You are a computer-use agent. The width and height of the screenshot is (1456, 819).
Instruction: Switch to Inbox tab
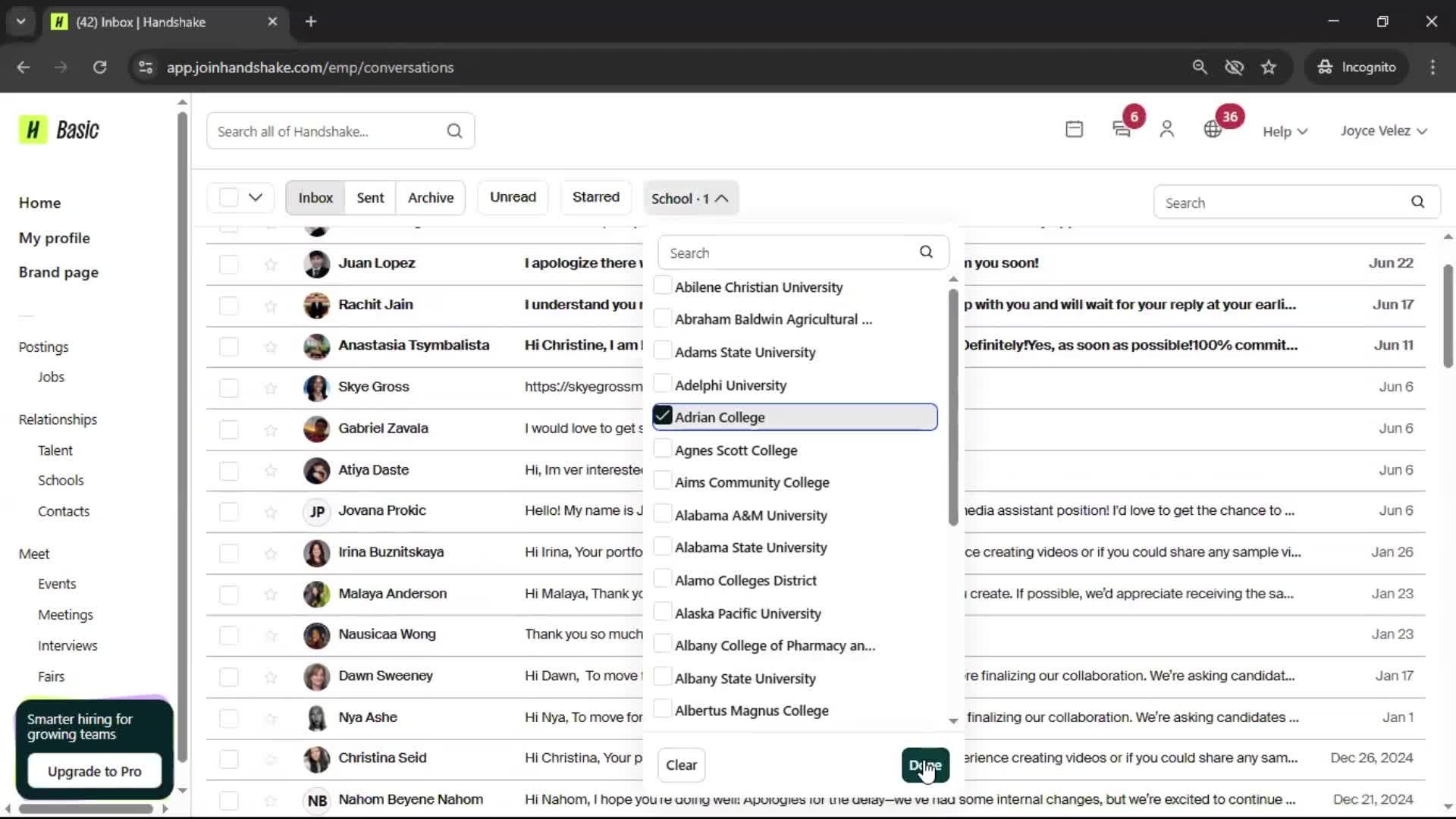coord(315,197)
